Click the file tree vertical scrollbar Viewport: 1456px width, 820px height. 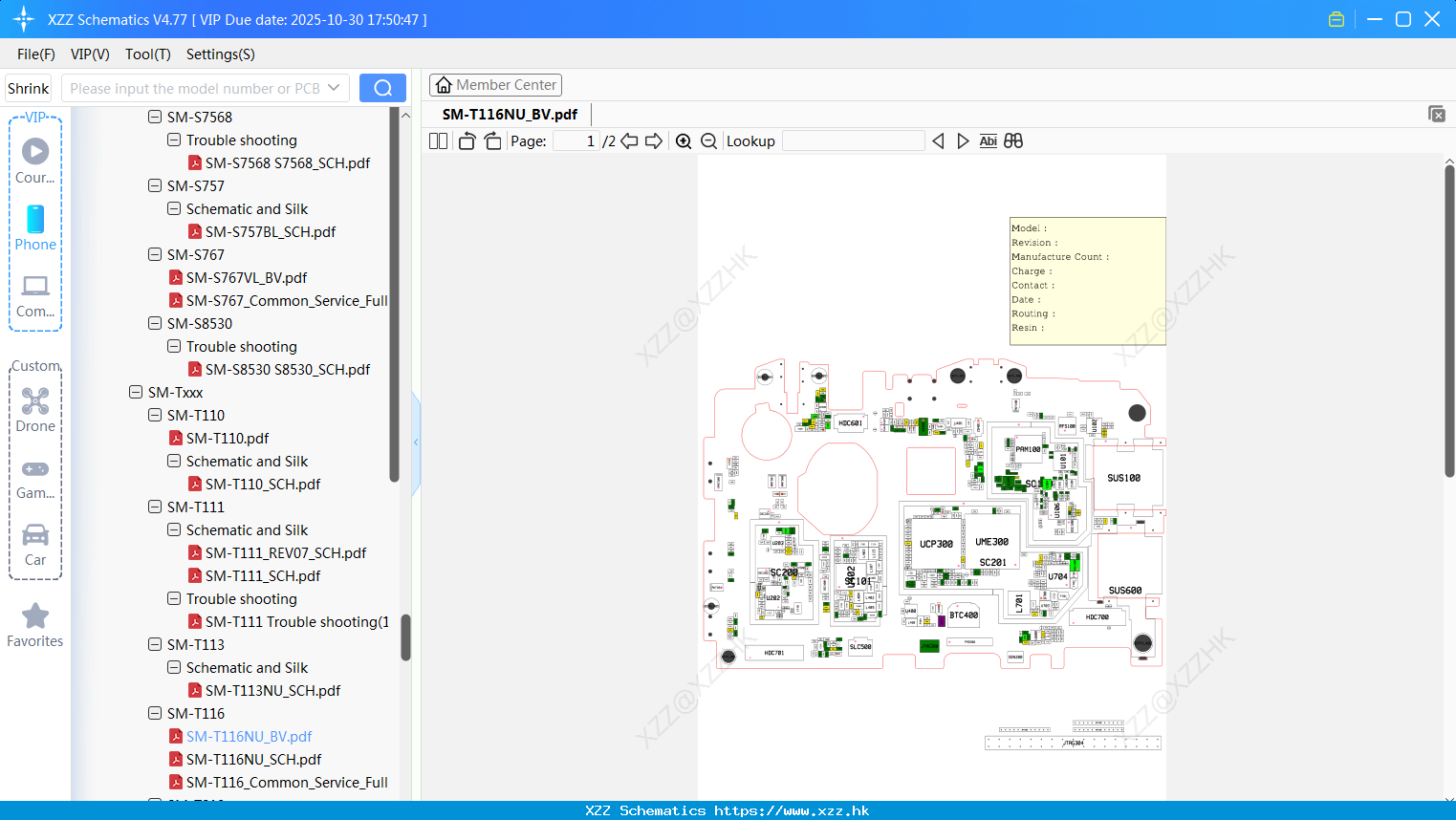pos(405,637)
